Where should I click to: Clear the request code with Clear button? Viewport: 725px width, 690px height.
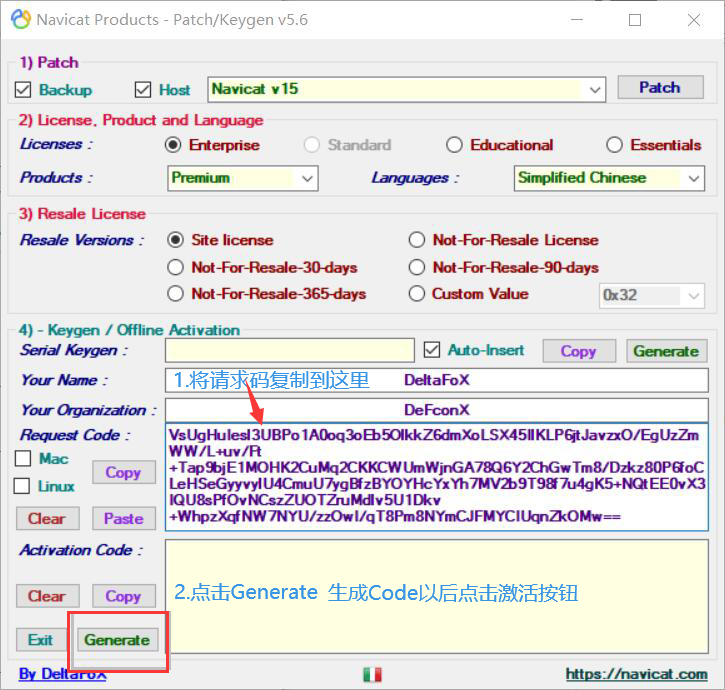48,518
